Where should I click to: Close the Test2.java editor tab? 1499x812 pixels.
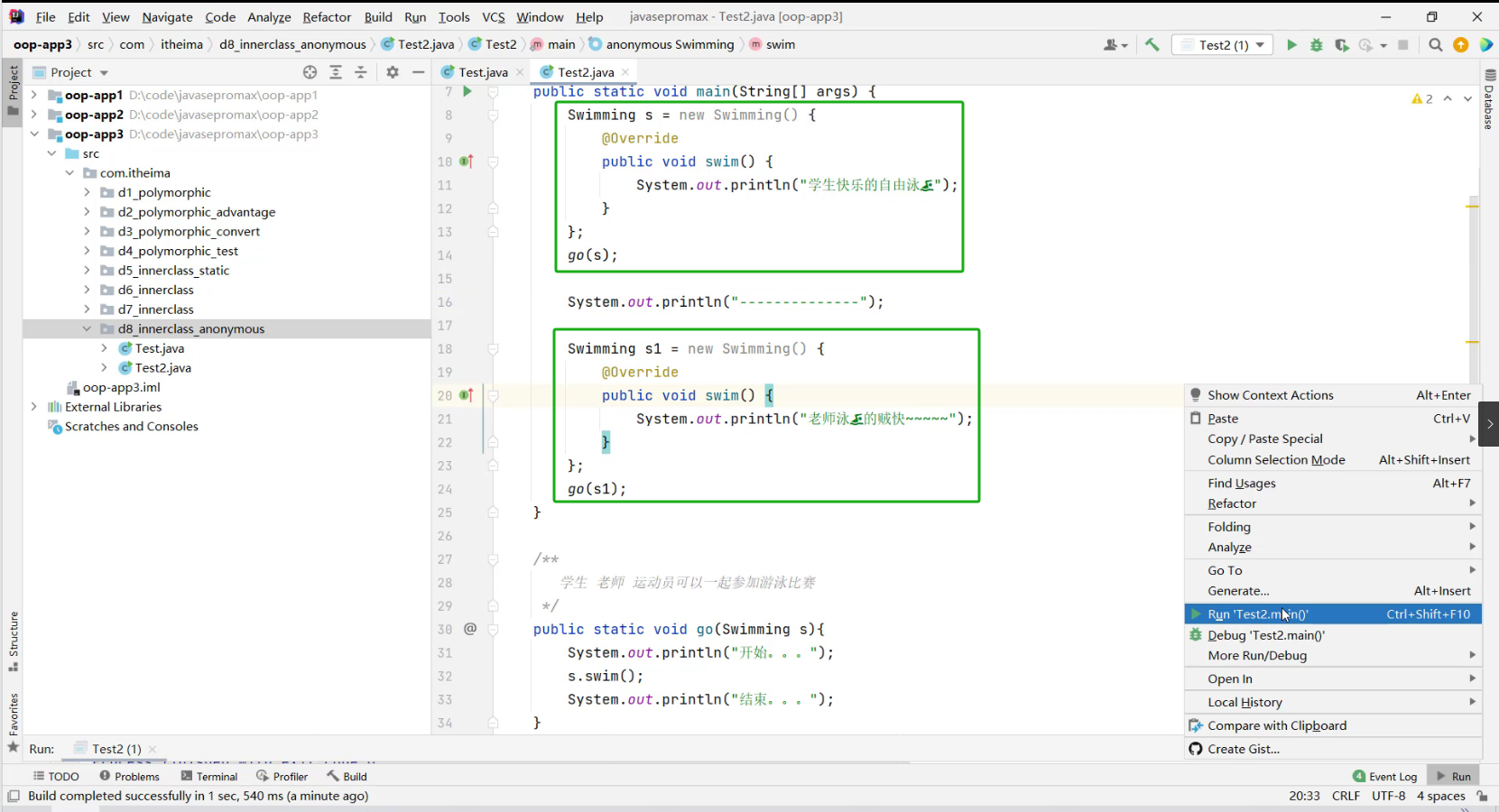click(625, 72)
